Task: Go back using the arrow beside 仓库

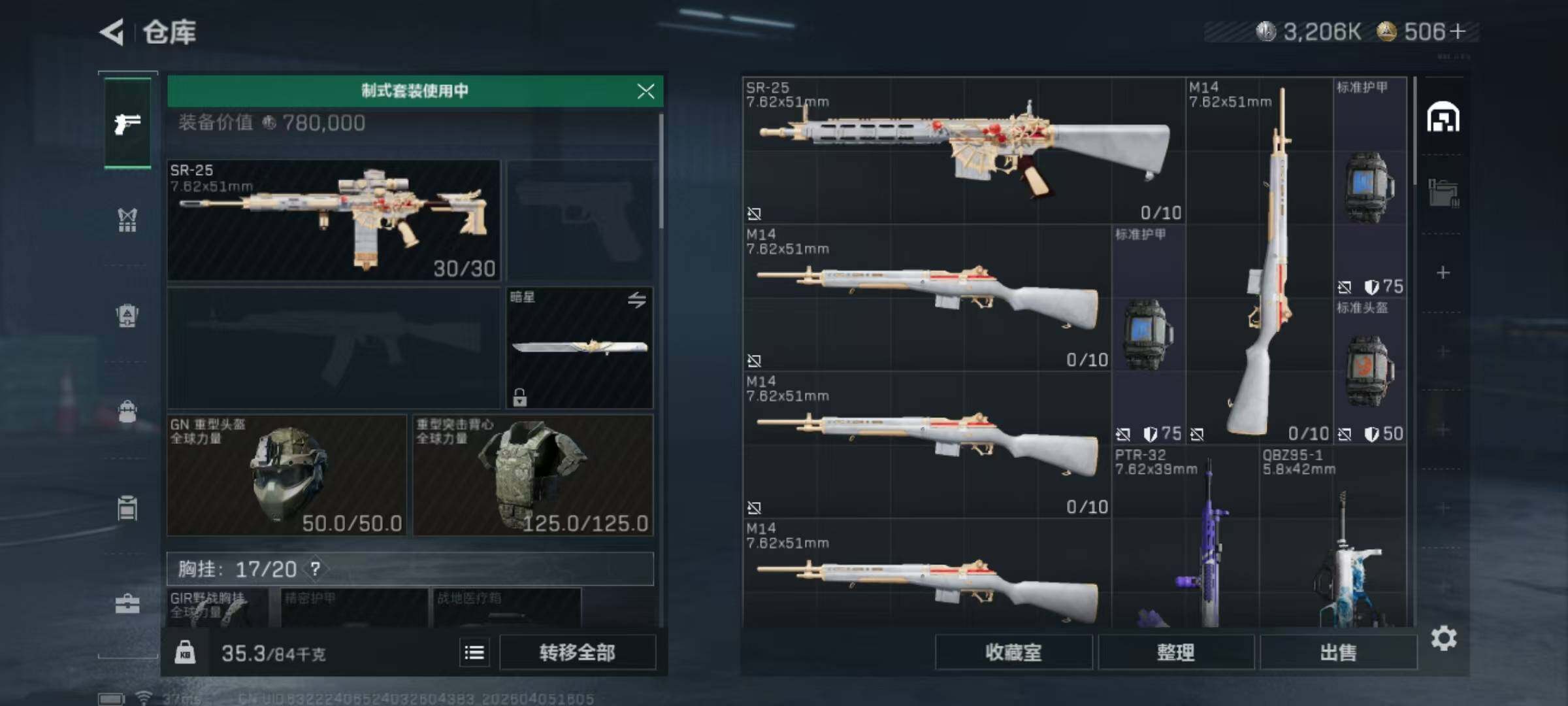Action: [112, 31]
